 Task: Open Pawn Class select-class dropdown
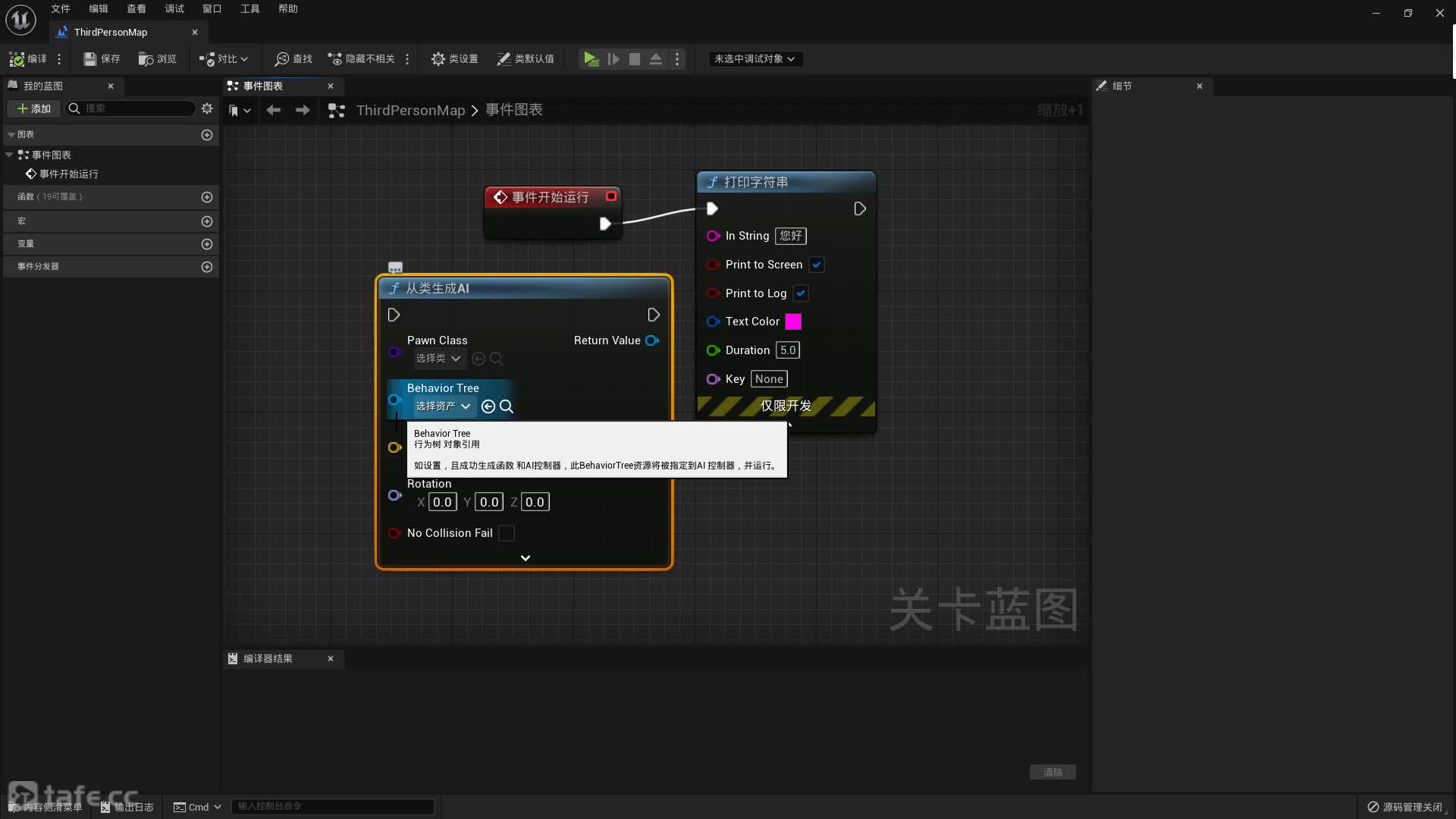(438, 359)
